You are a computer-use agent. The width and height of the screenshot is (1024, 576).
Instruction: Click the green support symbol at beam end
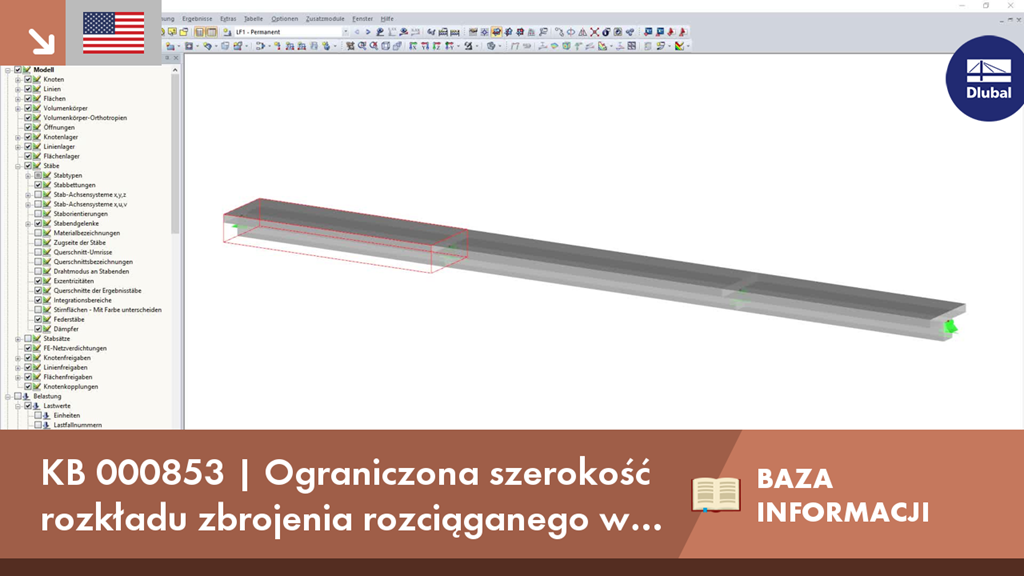point(950,327)
